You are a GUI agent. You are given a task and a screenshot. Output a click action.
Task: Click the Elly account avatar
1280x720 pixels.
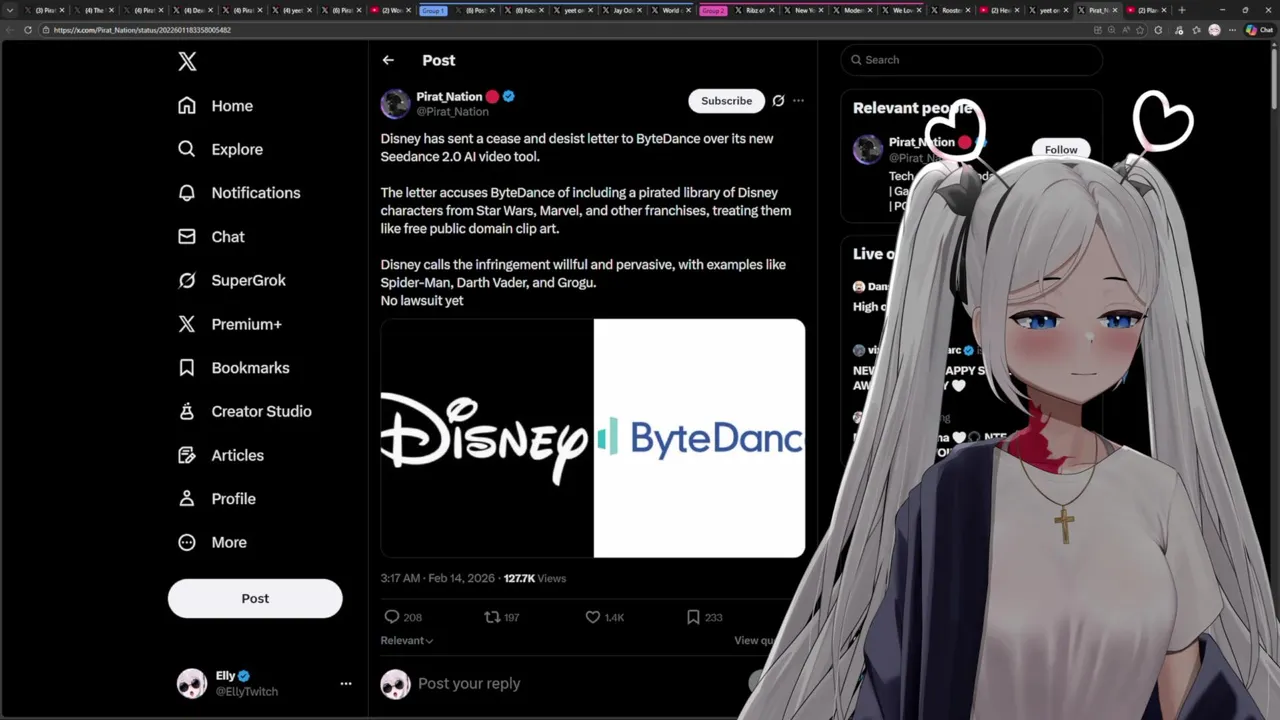(192, 683)
